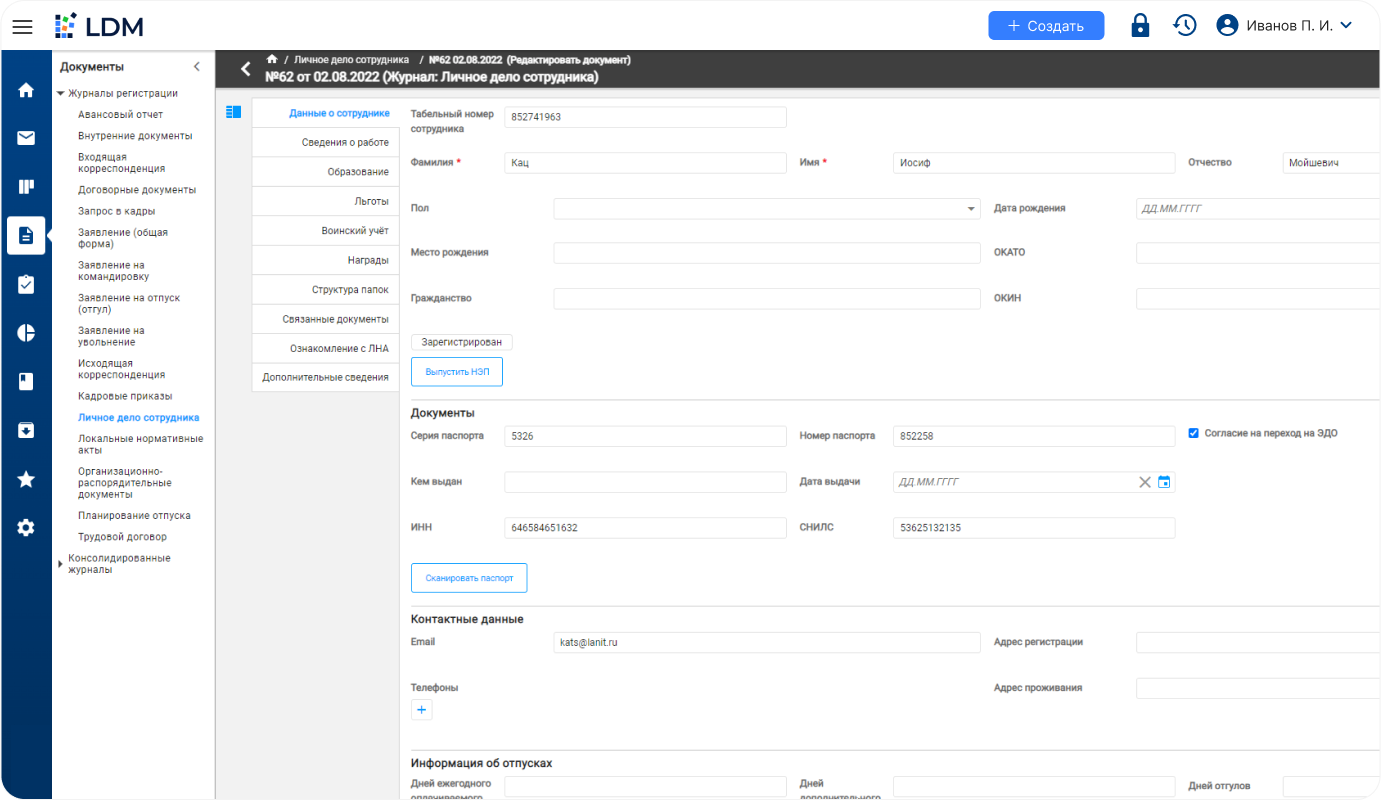Click the lock icon in header

(x=1140, y=26)
